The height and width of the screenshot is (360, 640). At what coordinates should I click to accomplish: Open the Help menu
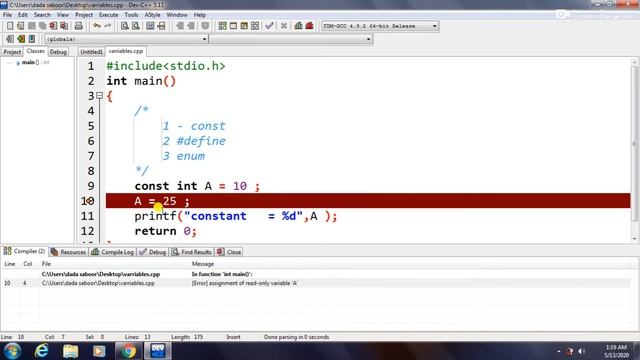200,15
